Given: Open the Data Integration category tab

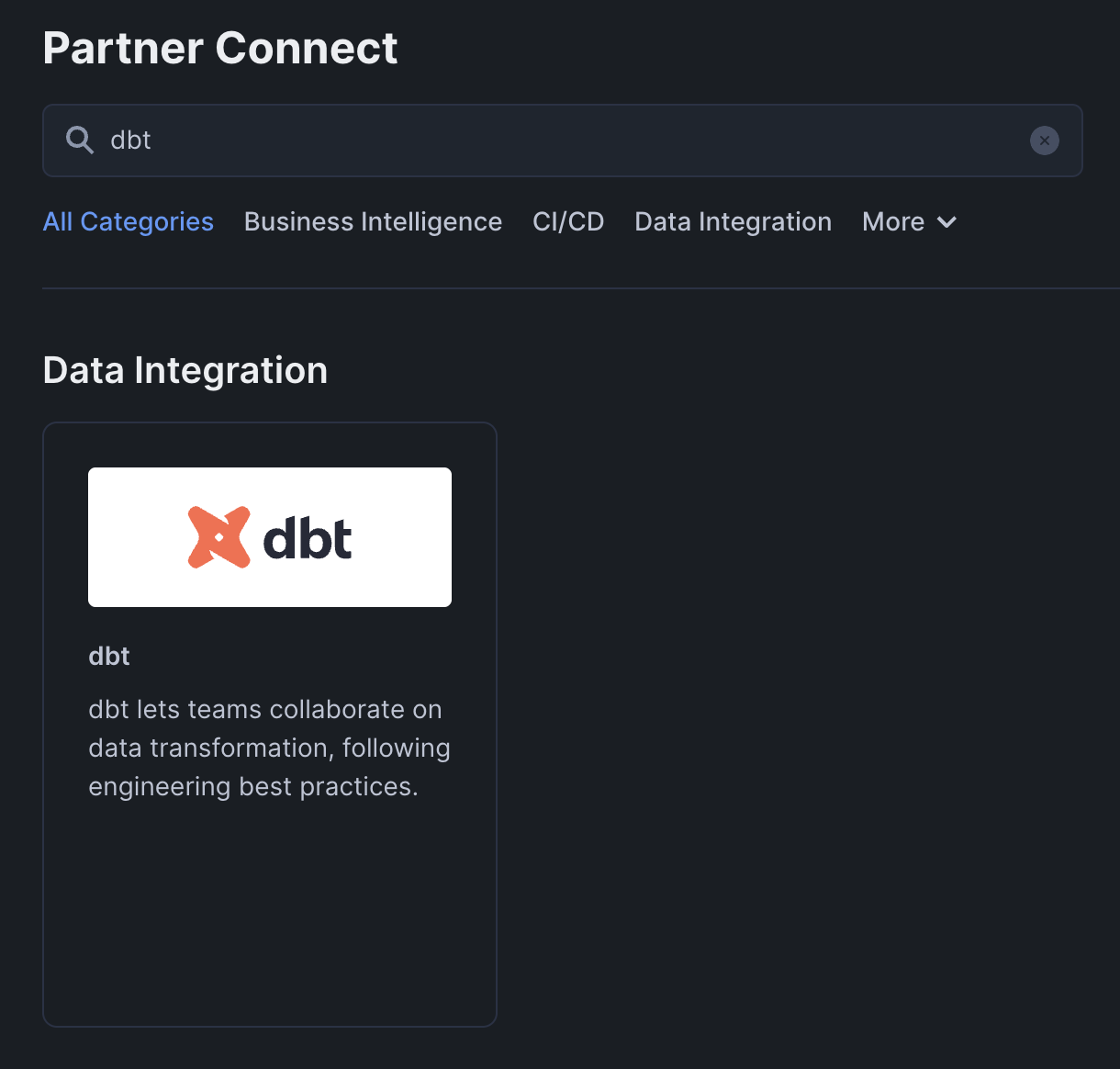Looking at the screenshot, I should click(733, 221).
